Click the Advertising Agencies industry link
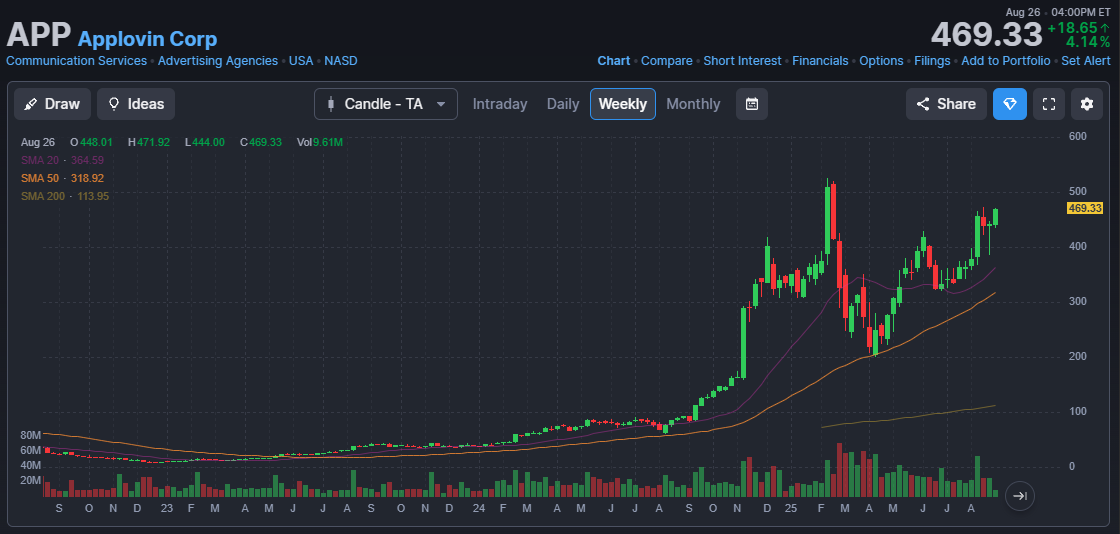 [x=218, y=61]
